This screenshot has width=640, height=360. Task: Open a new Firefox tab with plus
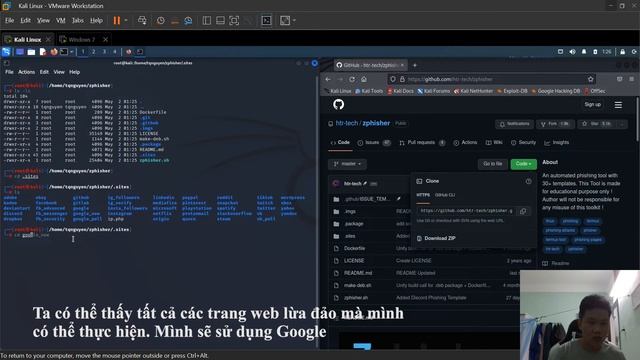point(415,65)
